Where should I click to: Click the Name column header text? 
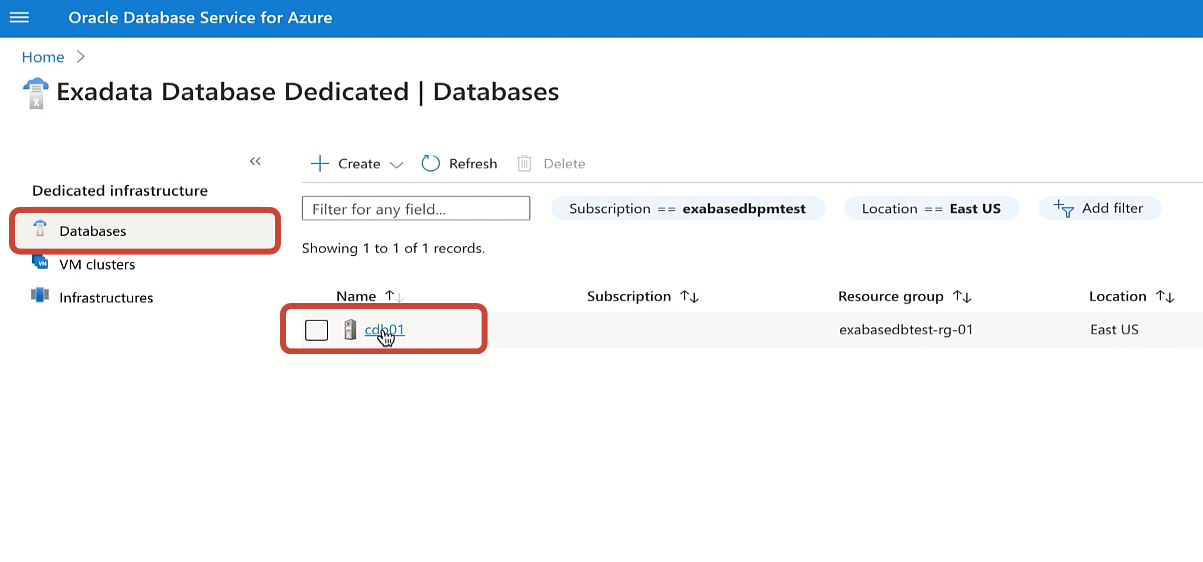pyautogui.click(x=356, y=296)
